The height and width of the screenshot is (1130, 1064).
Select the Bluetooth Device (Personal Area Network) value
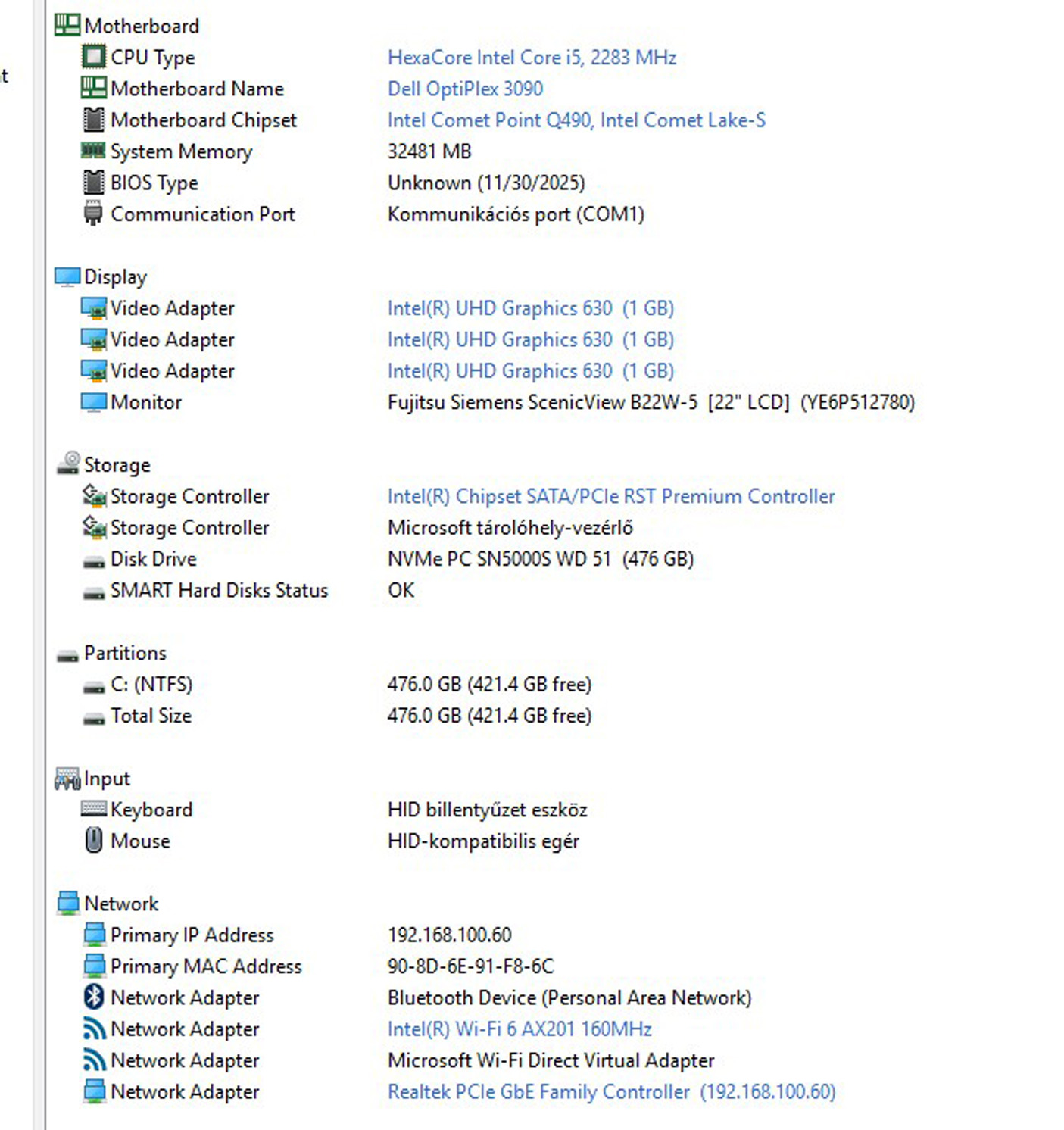[569, 997]
